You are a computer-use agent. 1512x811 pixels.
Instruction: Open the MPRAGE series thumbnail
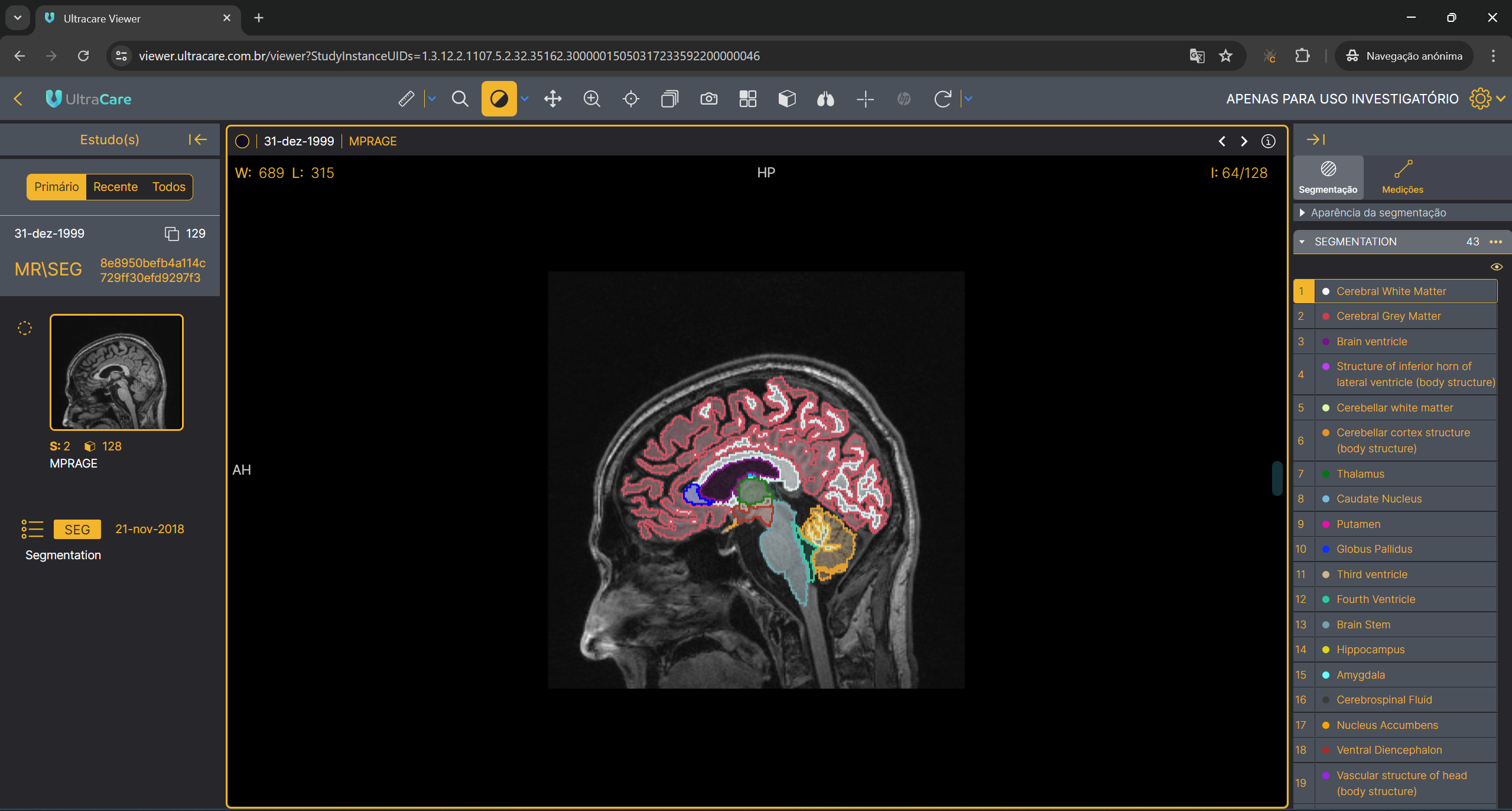pos(116,372)
